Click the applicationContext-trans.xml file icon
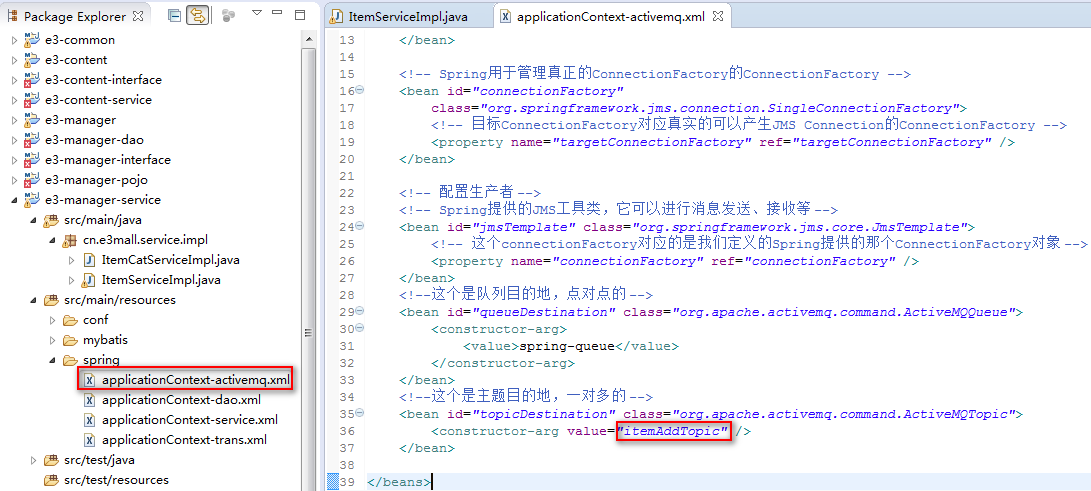 point(90,440)
